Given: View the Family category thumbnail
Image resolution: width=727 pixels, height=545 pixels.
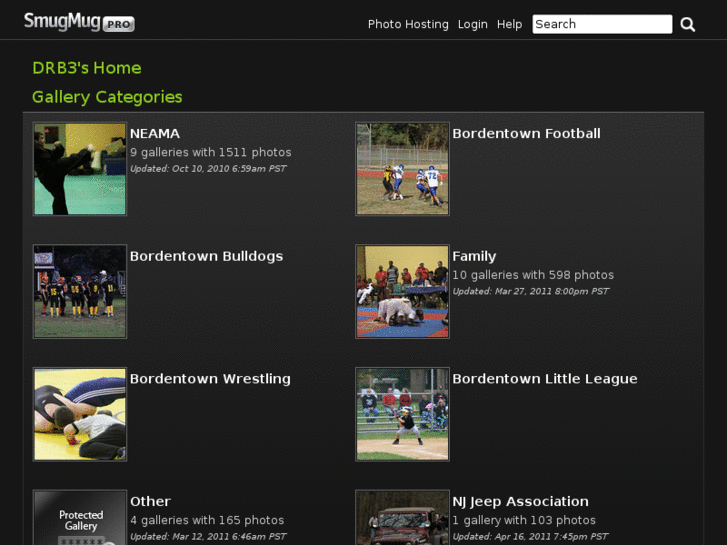Looking at the screenshot, I should (x=402, y=291).
